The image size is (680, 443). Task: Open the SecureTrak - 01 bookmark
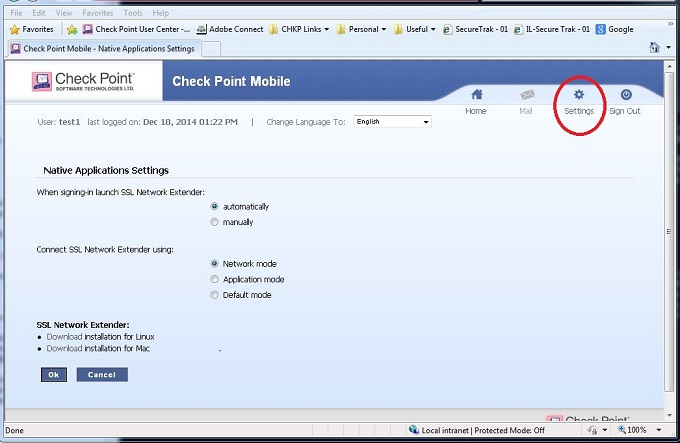click(x=475, y=29)
